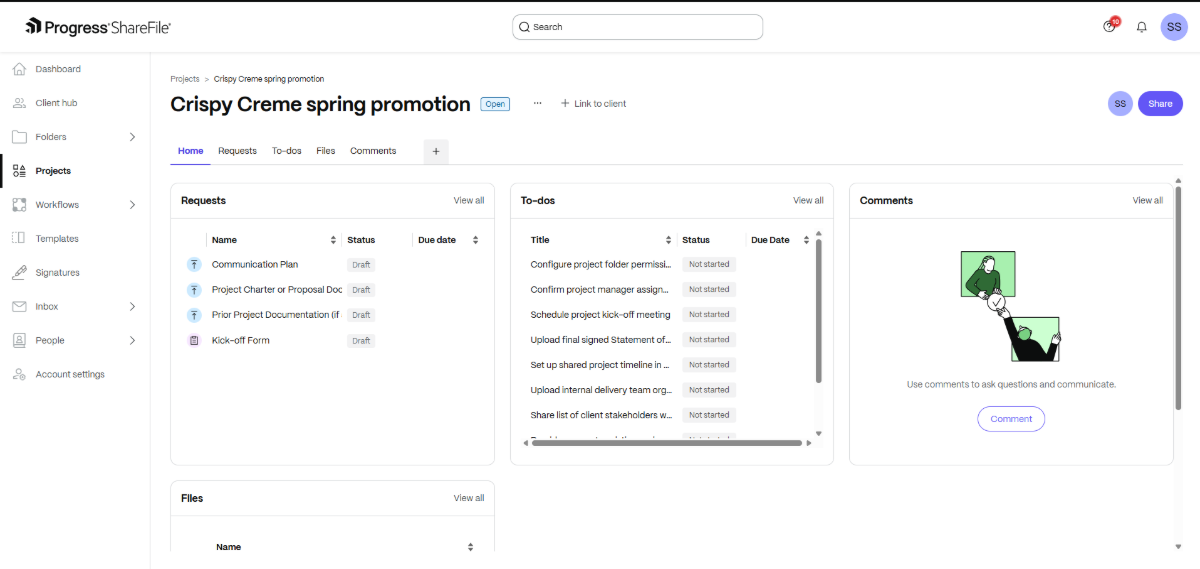
Task: Open the Configure project folder permissions to-do
Action: (x=600, y=265)
